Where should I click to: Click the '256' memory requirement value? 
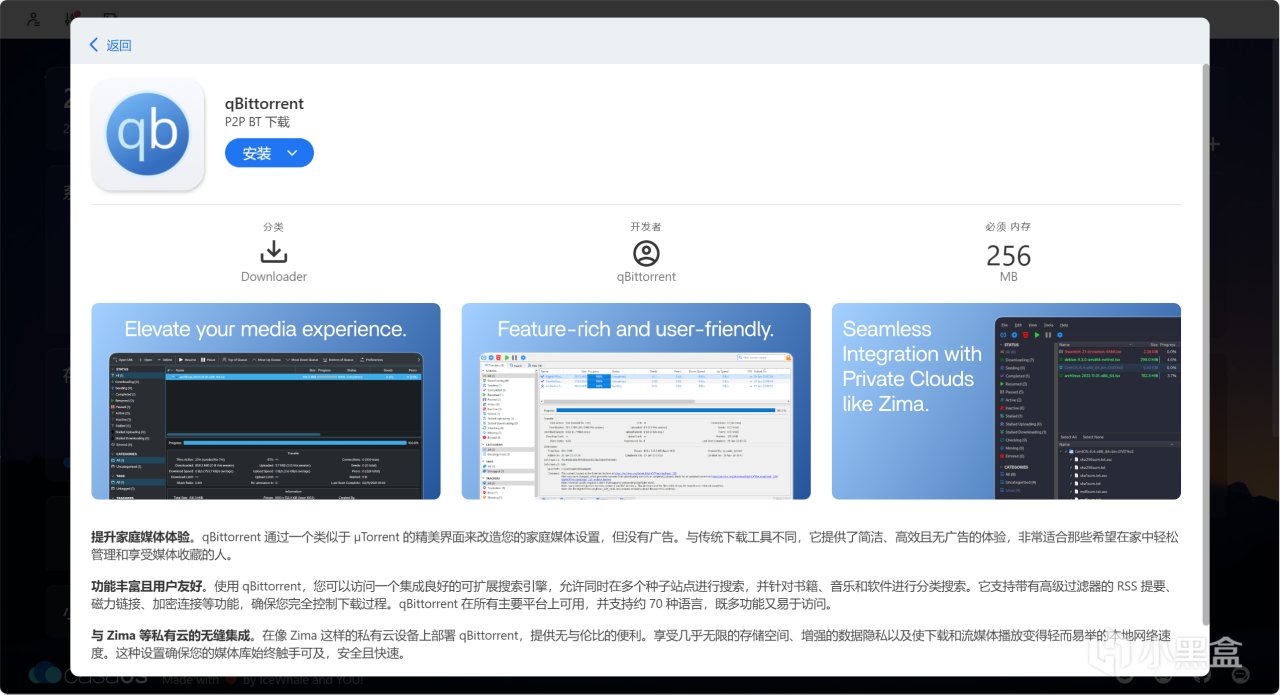pyautogui.click(x=1008, y=256)
